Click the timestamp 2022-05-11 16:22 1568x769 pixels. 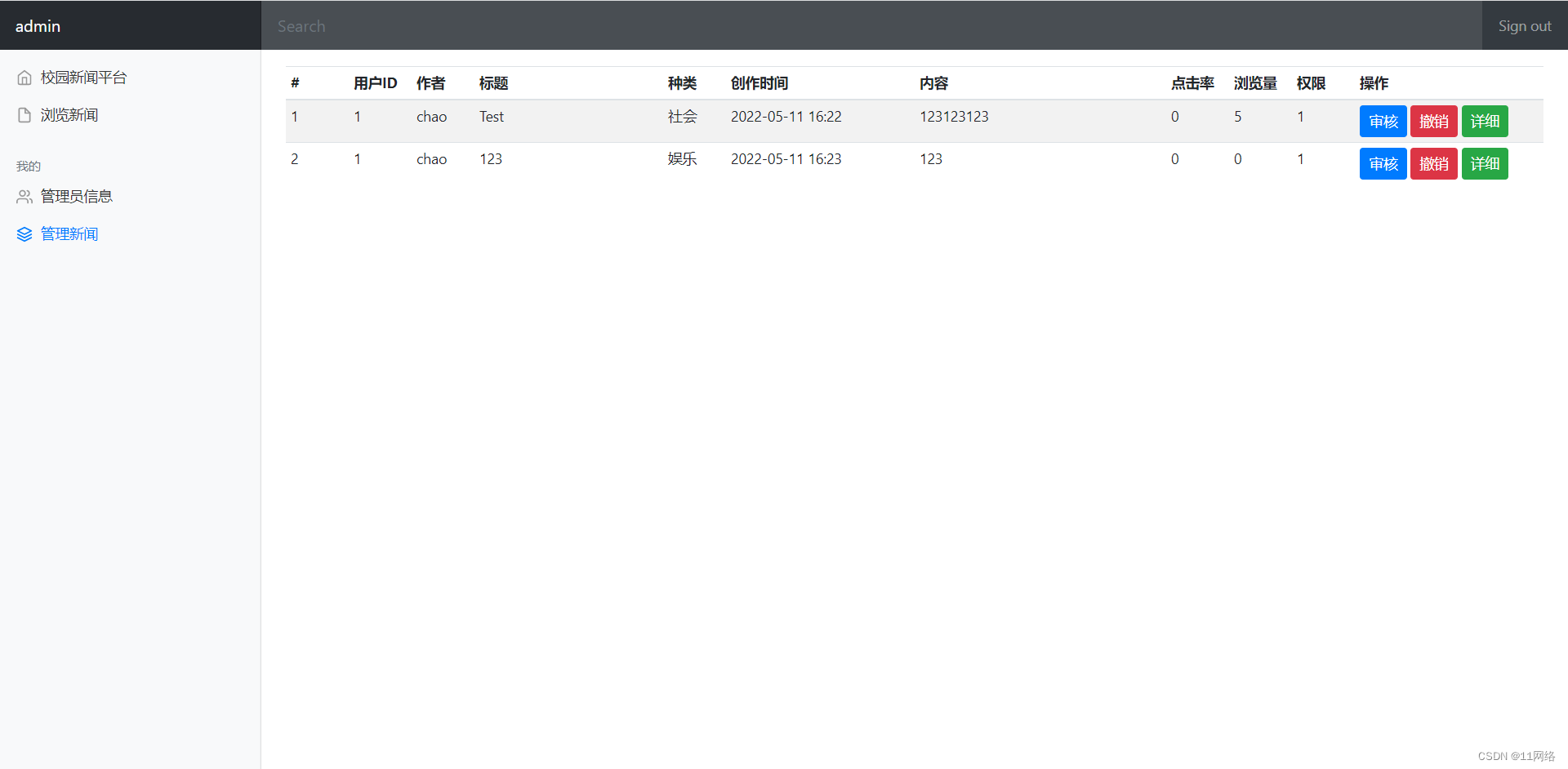point(786,117)
